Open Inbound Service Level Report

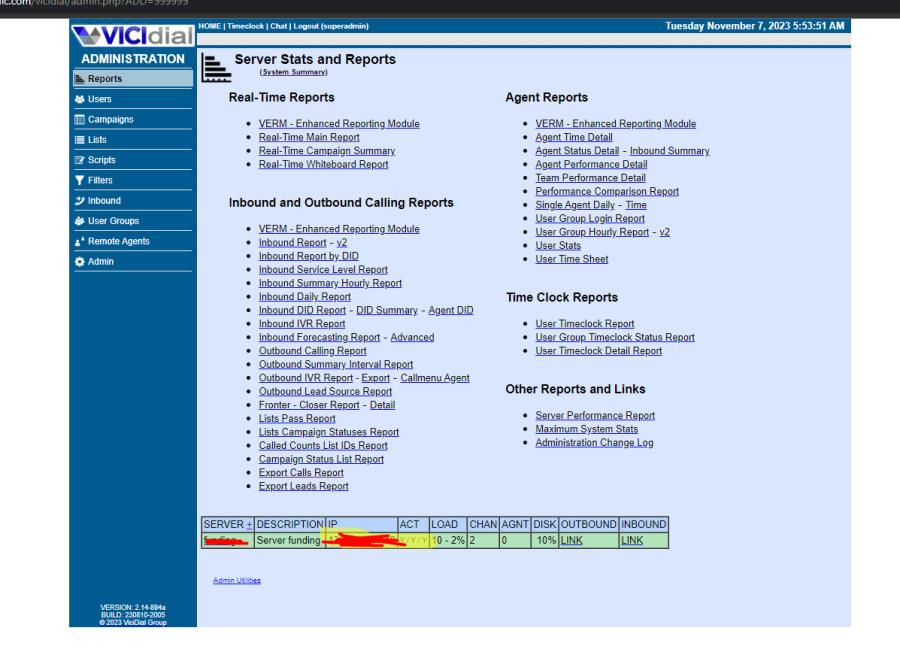(323, 270)
